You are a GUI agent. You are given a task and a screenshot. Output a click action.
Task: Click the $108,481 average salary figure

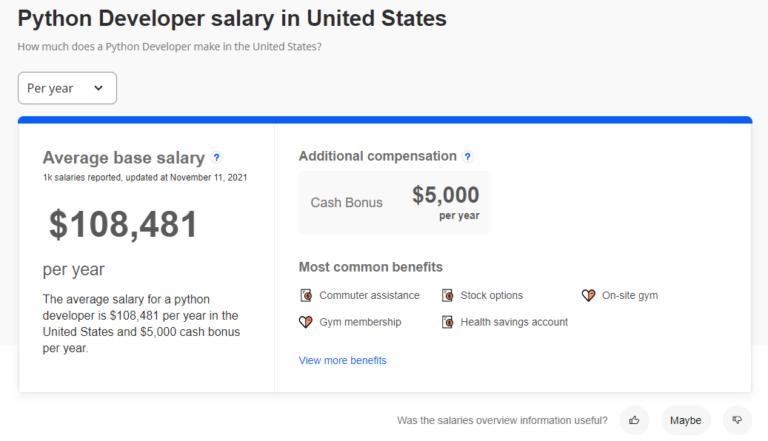pyautogui.click(x=124, y=225)
